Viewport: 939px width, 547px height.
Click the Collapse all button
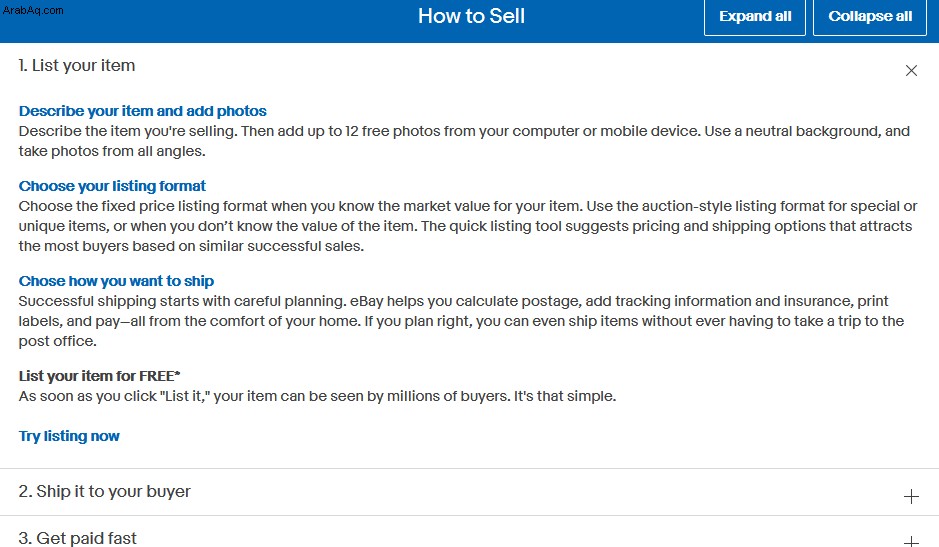[870, 17]
